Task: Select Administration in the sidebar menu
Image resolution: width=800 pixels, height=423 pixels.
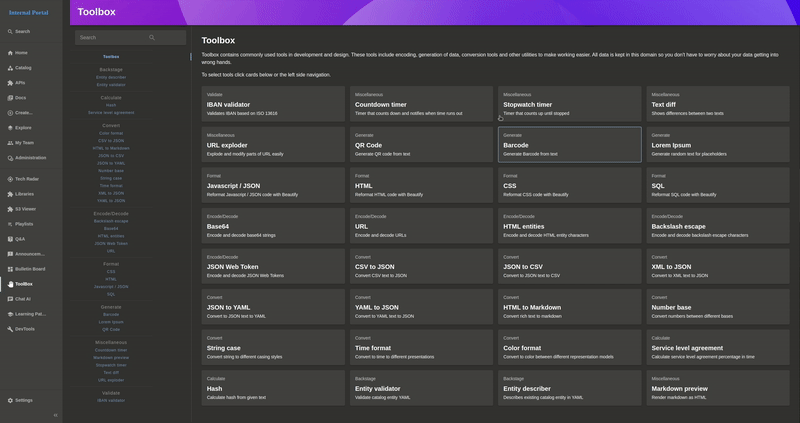Action: [30, 157]
